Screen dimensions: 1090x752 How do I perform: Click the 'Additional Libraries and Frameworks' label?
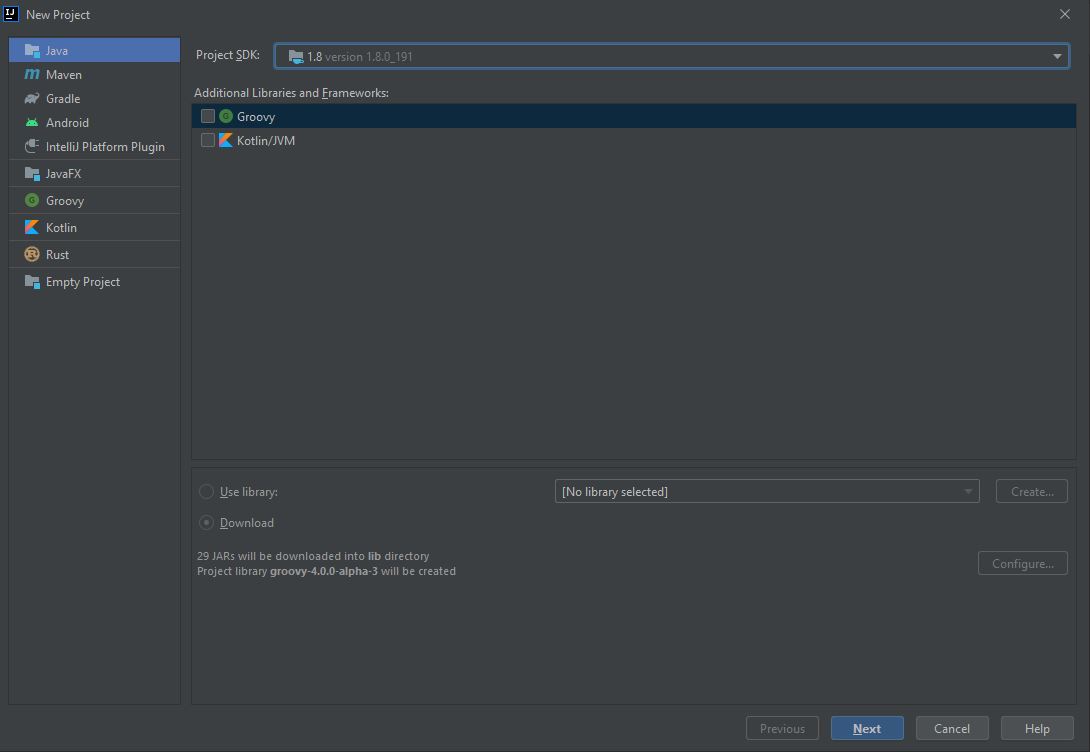click(x=291, y=93)
